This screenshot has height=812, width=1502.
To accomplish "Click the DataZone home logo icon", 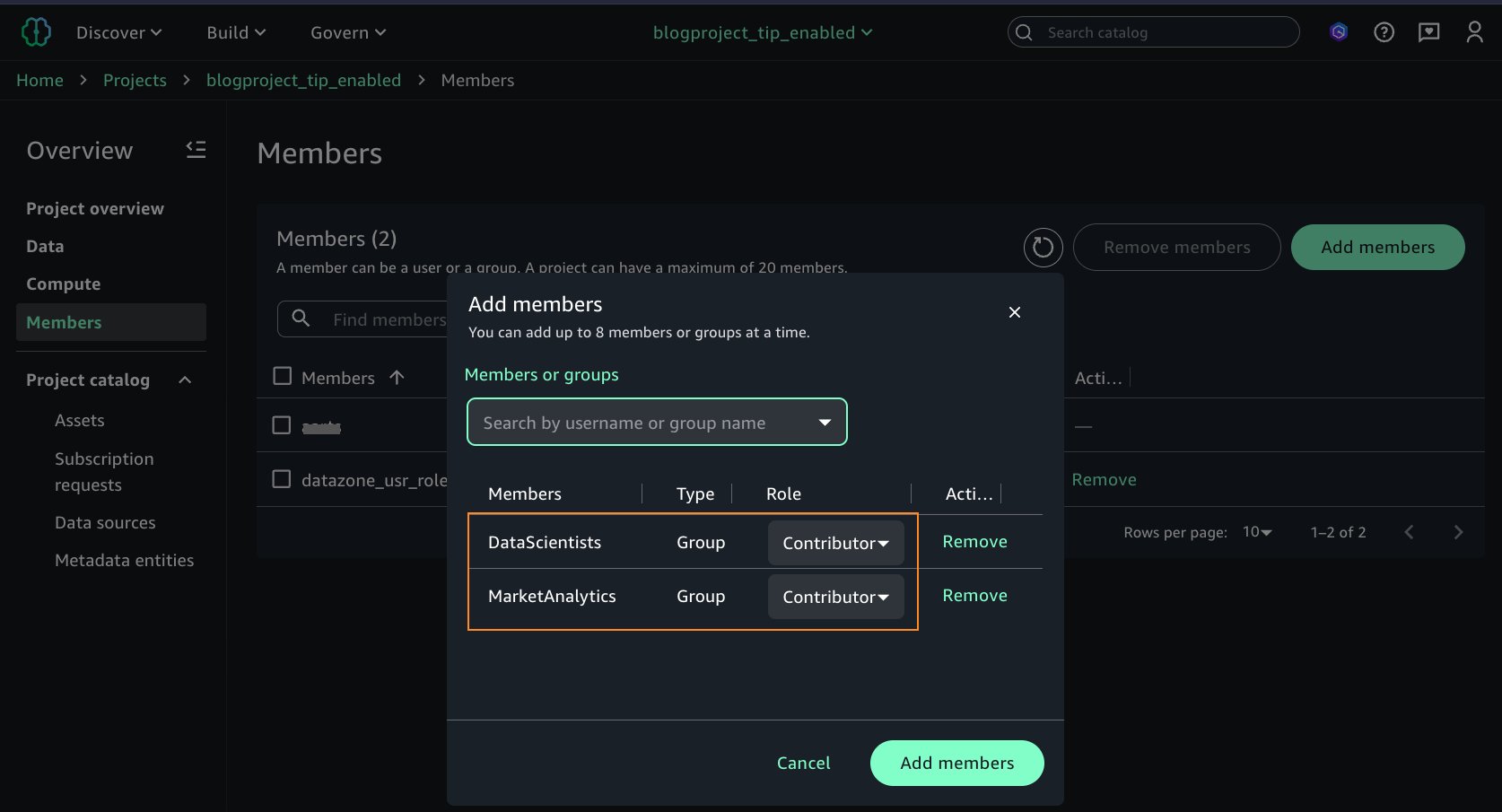I will (x=36, y=32).
